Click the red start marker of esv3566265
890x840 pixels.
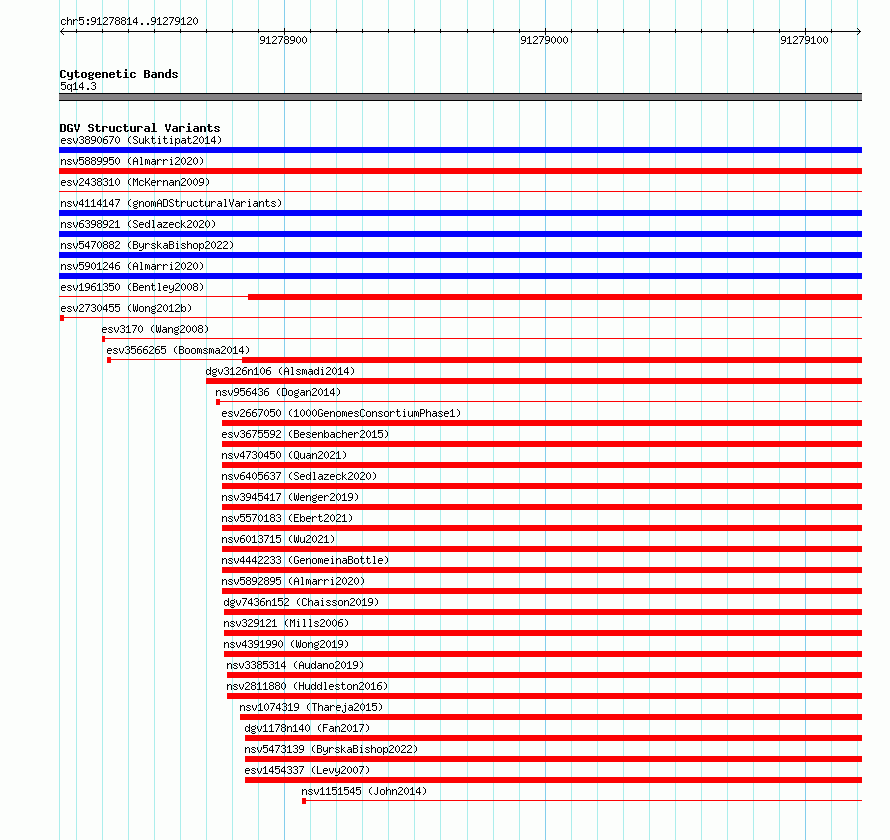tap(109, 360)
